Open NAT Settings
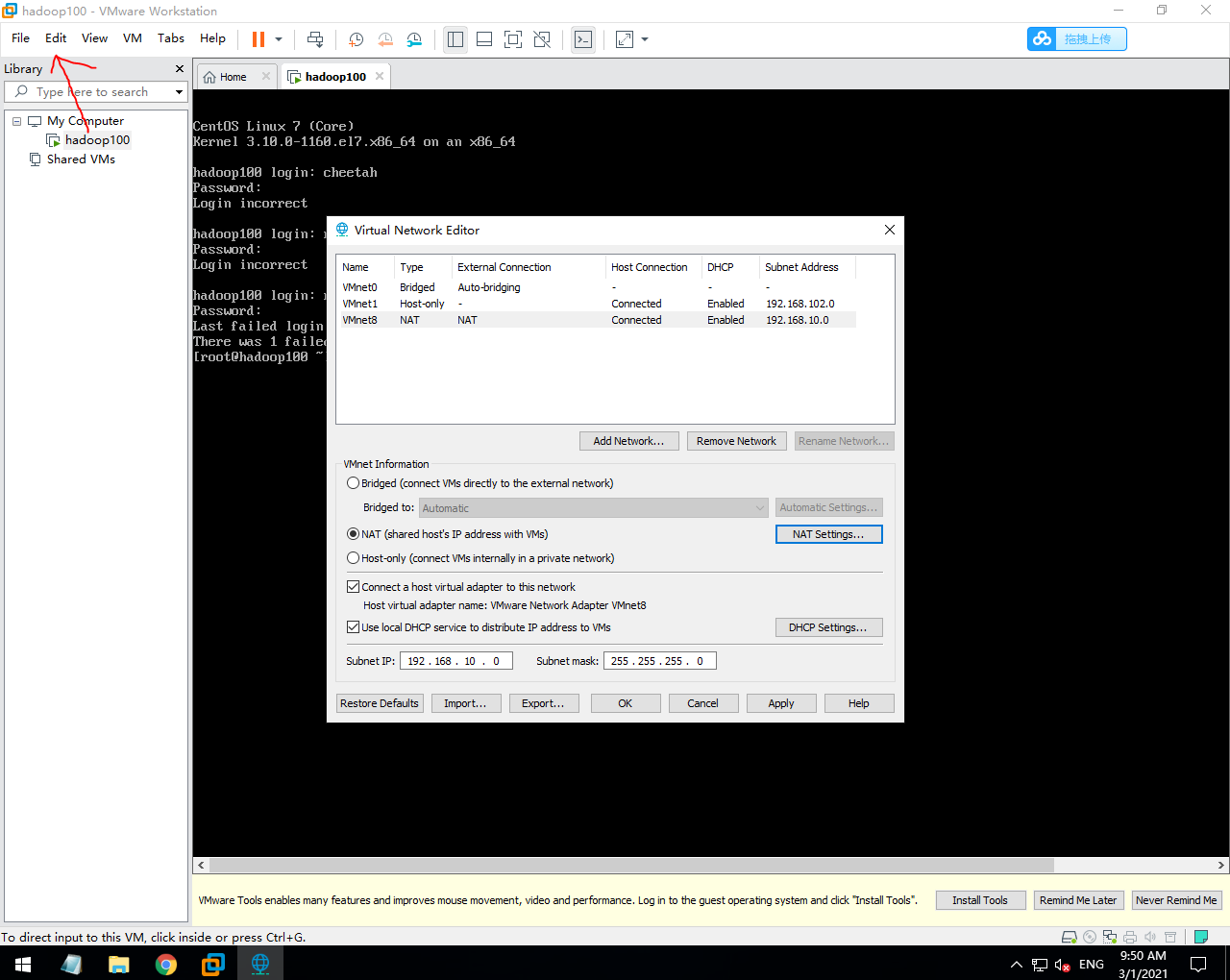1230x980 pixels. pyautogui.click(x=828, y=534)
